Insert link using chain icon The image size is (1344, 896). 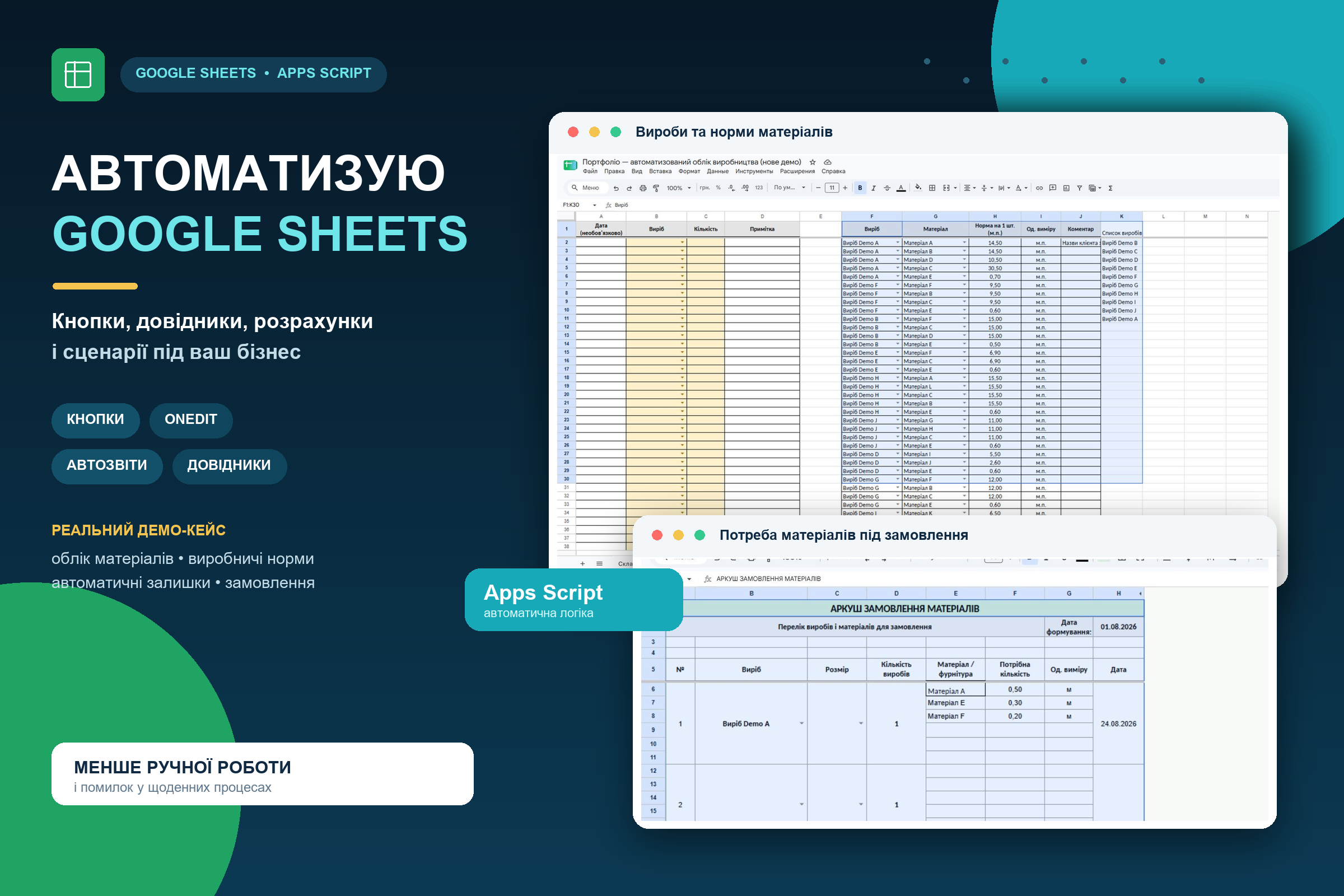click(1039, 188)
